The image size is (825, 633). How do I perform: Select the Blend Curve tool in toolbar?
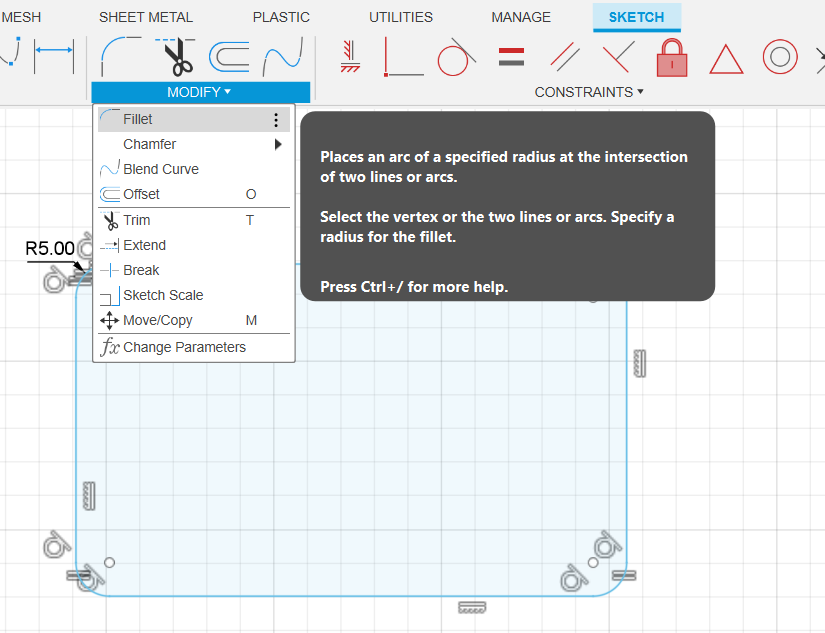283,57
